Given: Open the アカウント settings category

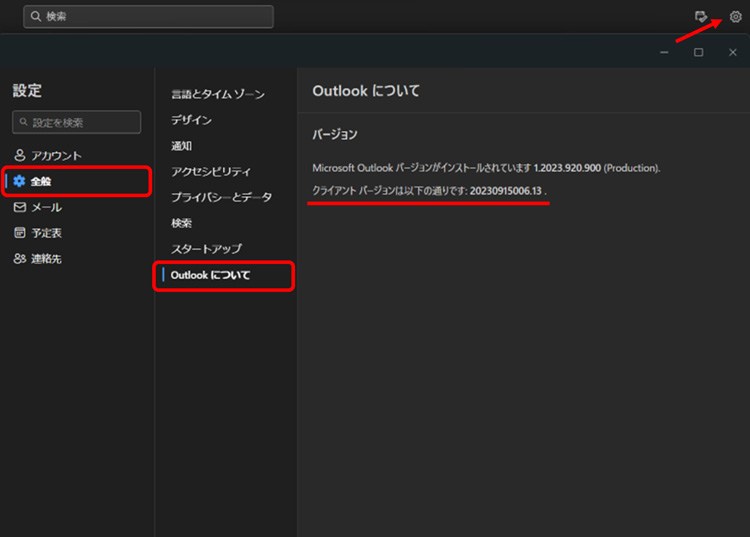Looking at the screenshot, I should click(x=77, y=155).
